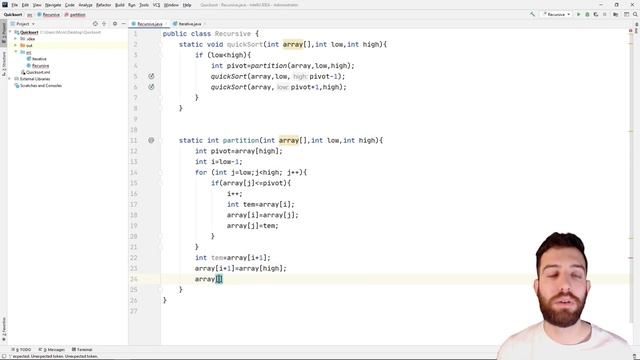This screenshot has height=360, width=640.
Task: Click src in the breadcrumb bar
Action: tap(29, 14)
